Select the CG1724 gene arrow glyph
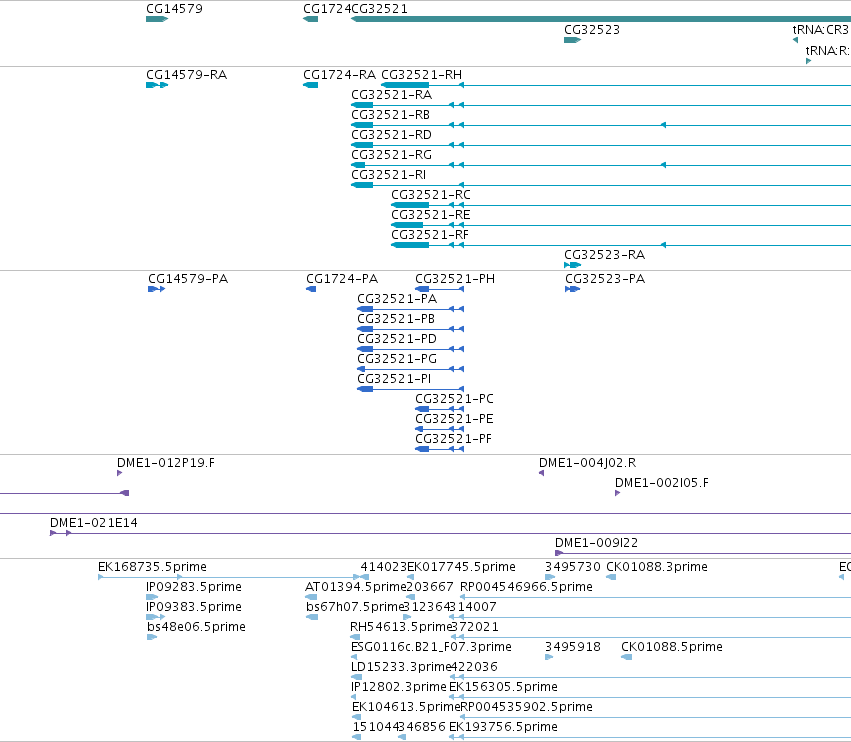The image size is (851, 742). pos(310,20)
